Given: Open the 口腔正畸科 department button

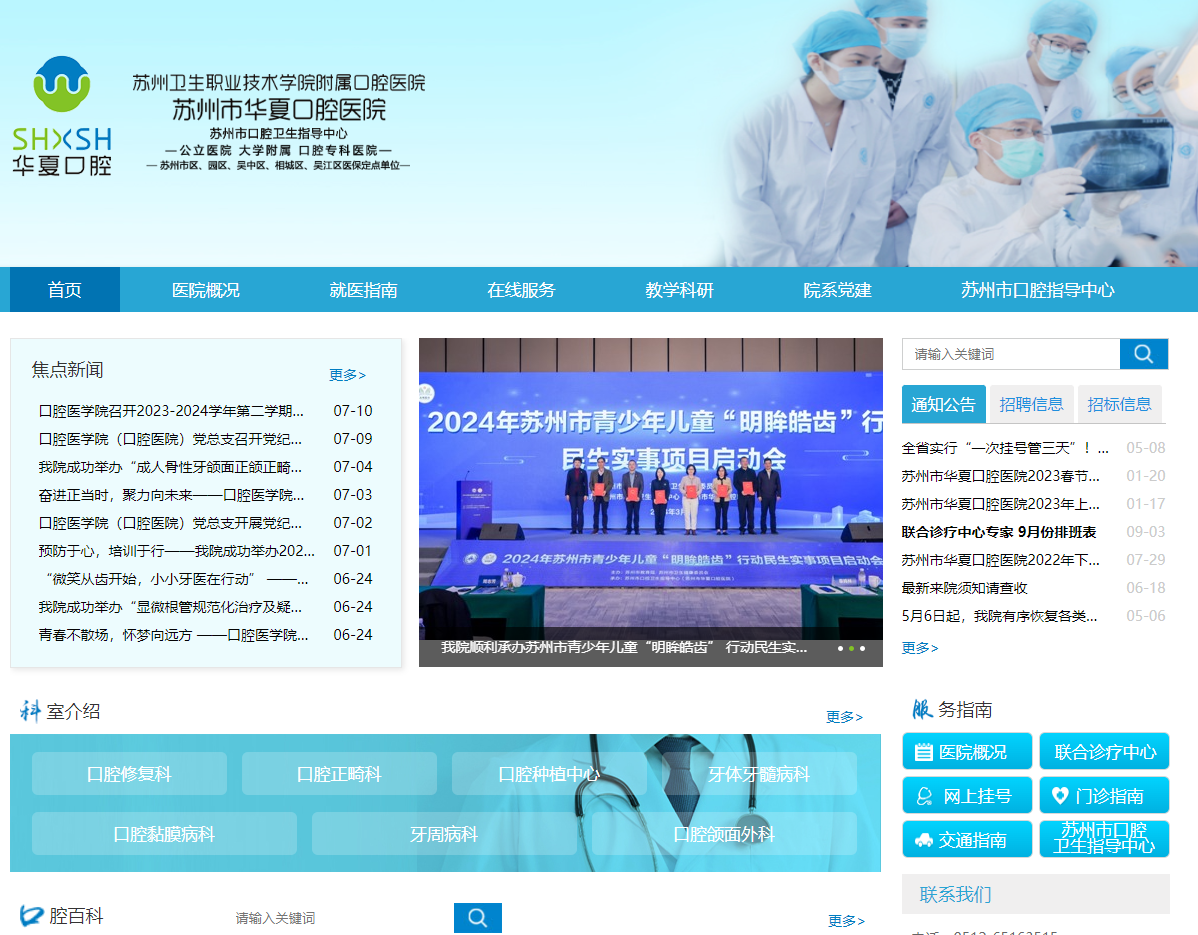Looking at the screenshot, I should [339, 774].
